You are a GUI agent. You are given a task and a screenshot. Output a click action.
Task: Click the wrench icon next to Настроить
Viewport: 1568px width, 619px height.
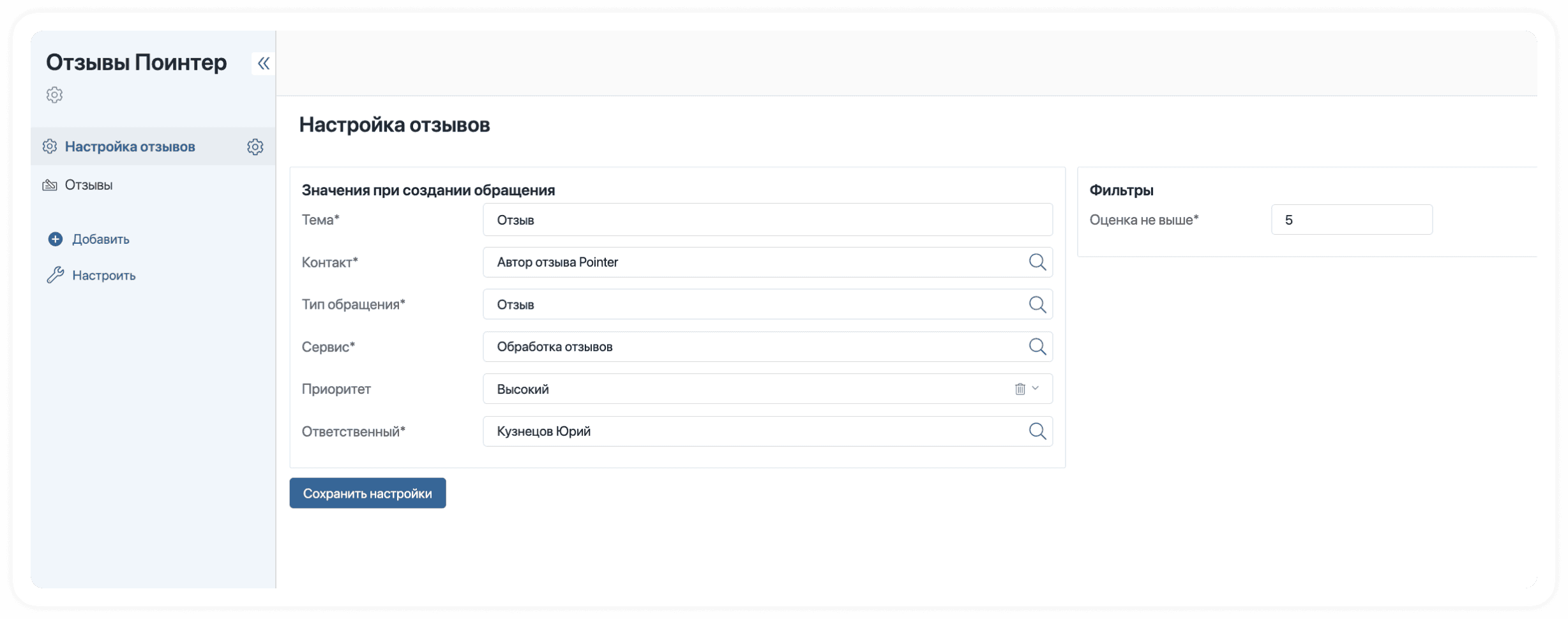[x=56, y=275]
